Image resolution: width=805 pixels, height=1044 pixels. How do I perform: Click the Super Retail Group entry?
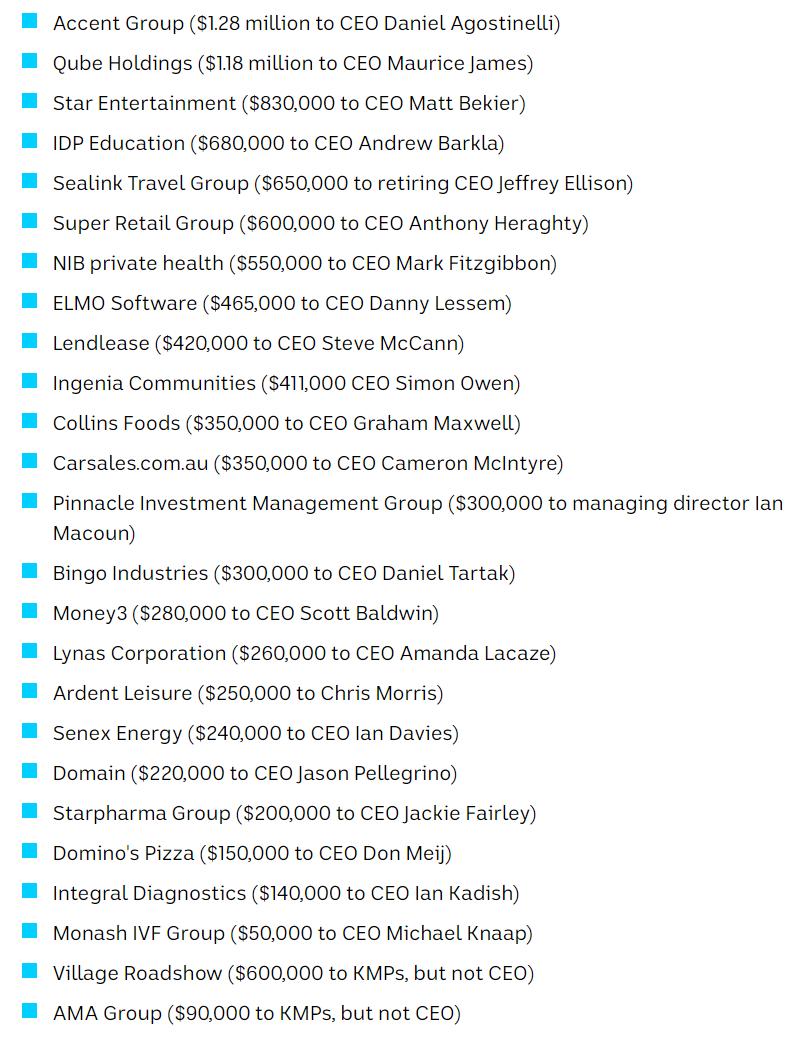coord(320,223)
